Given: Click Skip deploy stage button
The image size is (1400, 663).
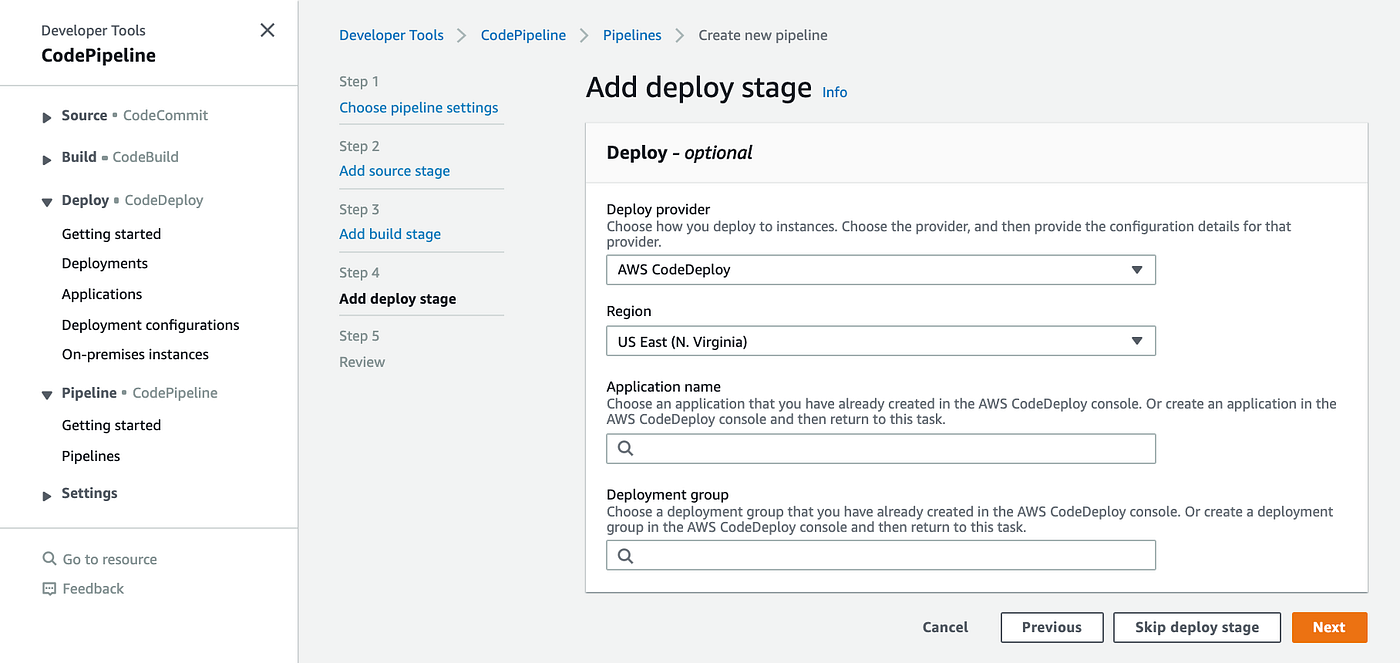Looking at the screenshot, I should point(1196,627).
